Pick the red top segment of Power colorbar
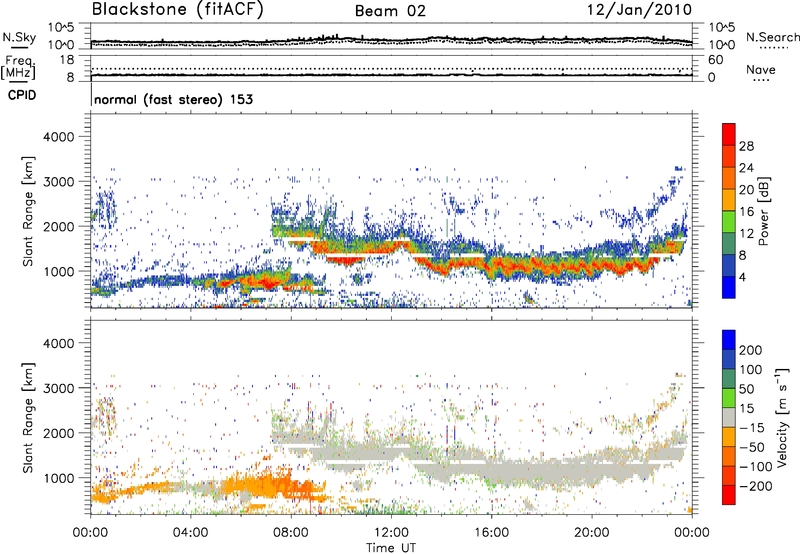Image resolution: width=800 pixels, height=554 pixels. point(729,135)
